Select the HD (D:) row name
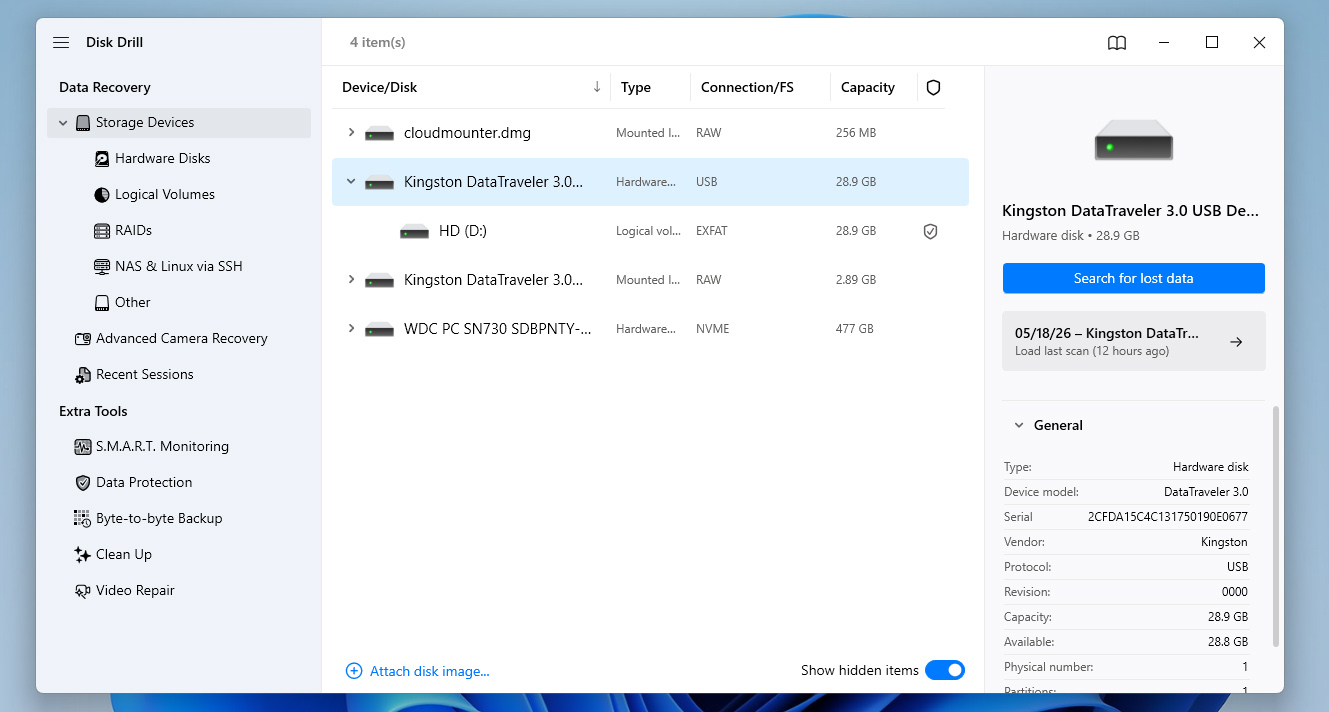The height and width of the screenshot is (712, 1329). coord(463,230)
